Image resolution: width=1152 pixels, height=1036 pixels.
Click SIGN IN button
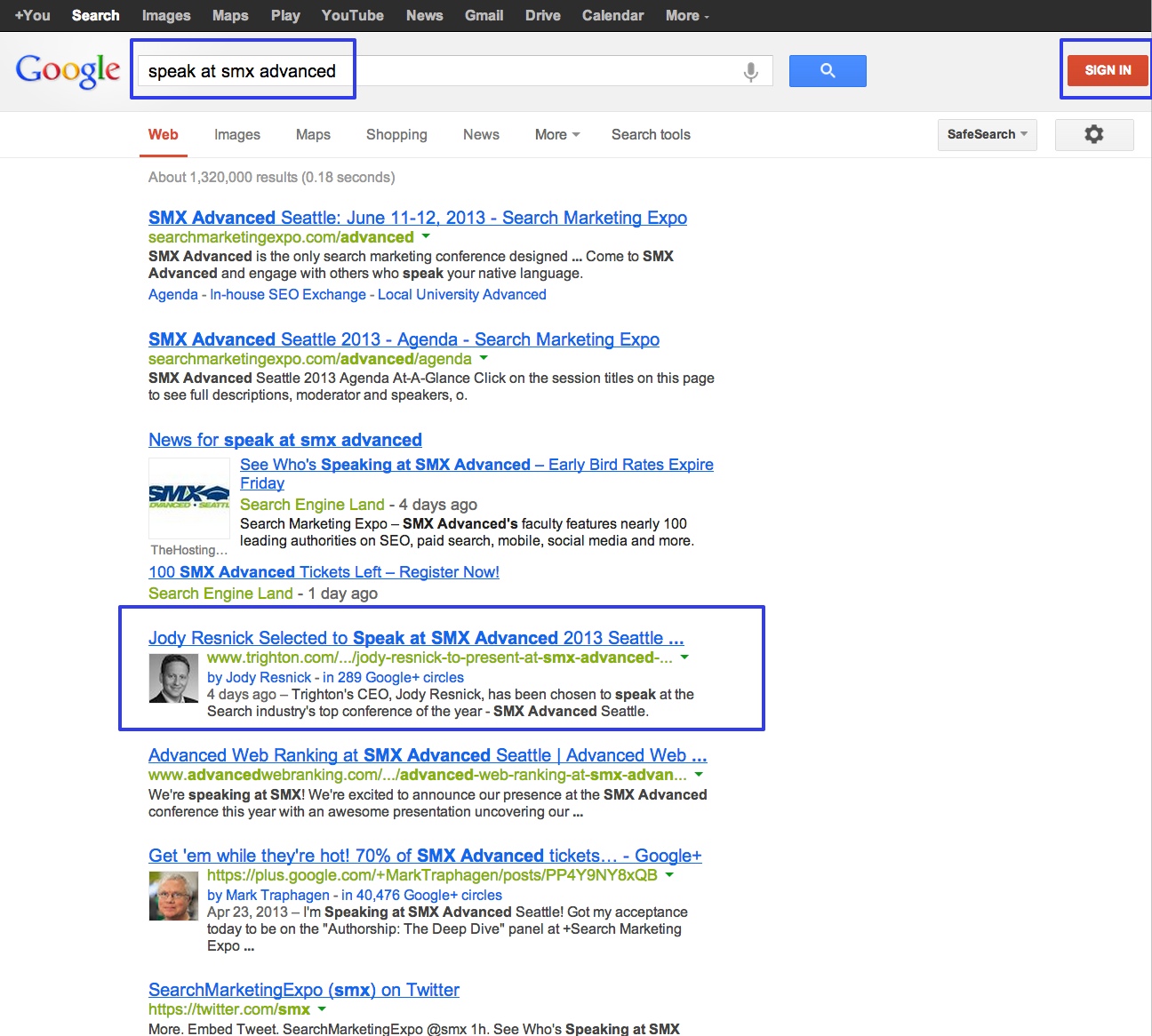[1108, 70]
